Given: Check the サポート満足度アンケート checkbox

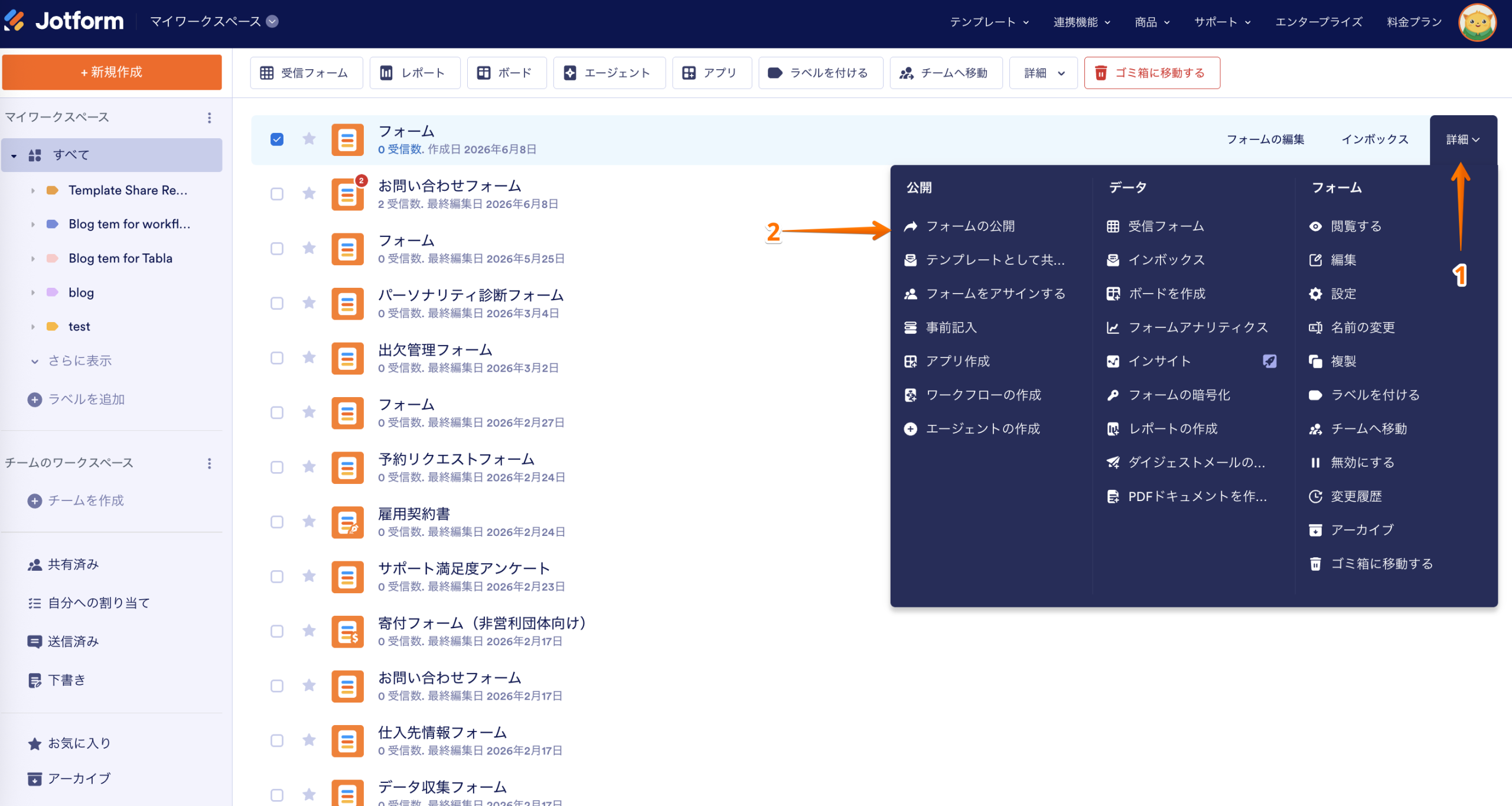Looking at the screenshot, I should pyautogui.click(x=277, y=577).
